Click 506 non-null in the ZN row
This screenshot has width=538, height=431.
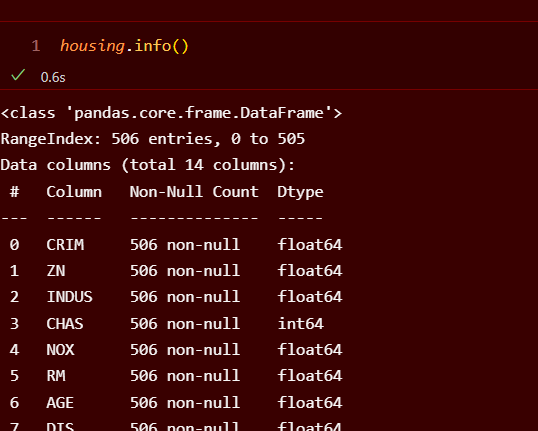(x=185, y=271)
